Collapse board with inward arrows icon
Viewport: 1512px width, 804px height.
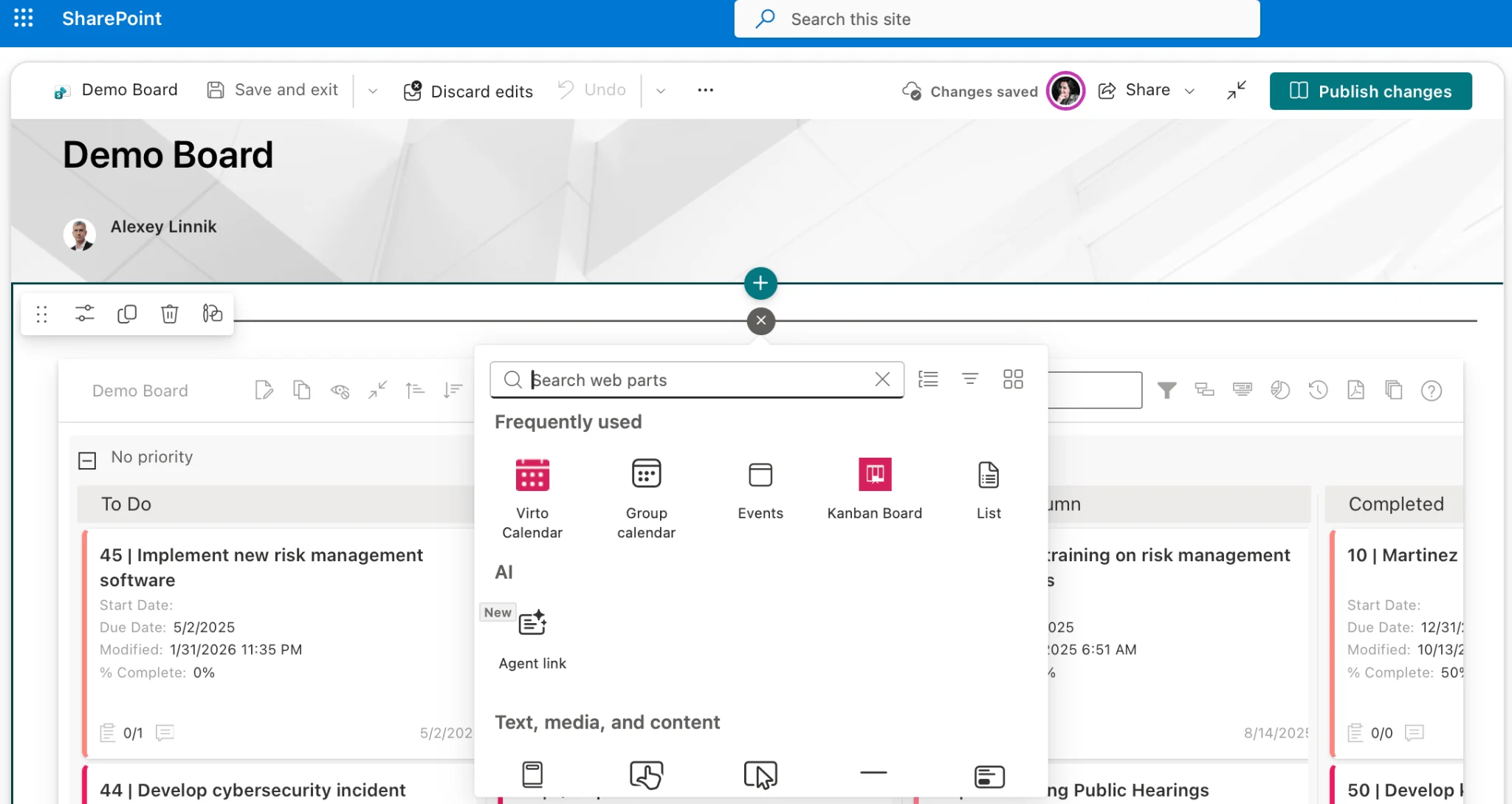click(378, 390)
